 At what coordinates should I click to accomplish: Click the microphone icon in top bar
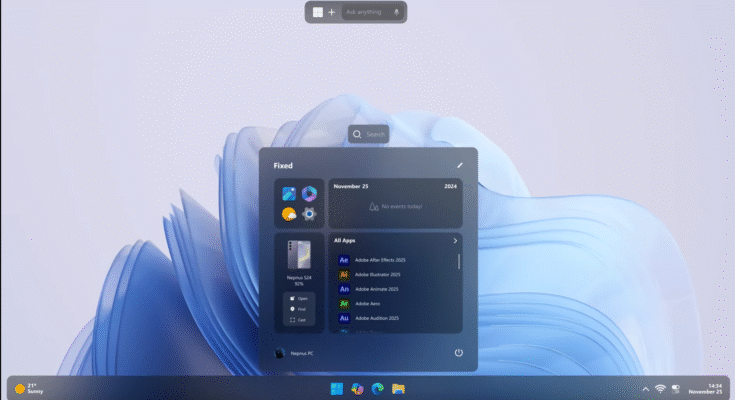click(397, 12)
